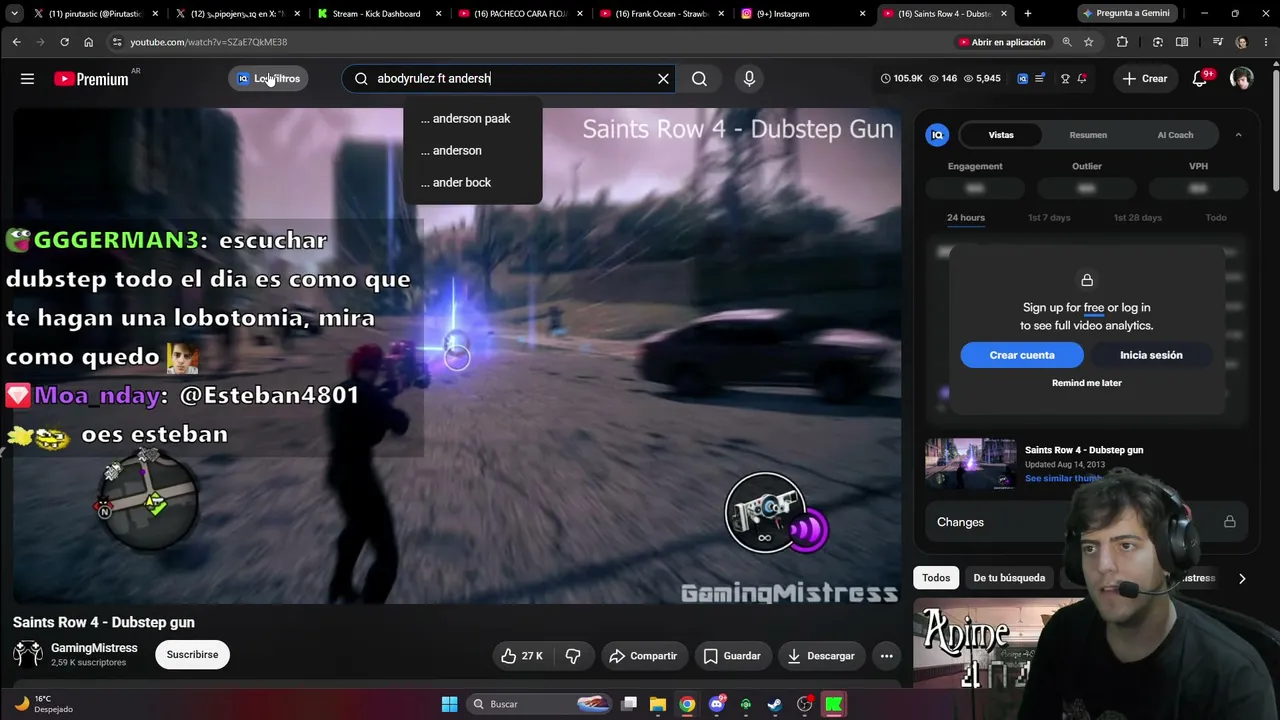Image resolution: width=1280 pixels, height=720 pixels.
Task: Open File Explorer from the taskbar
Action: tap(658, 704)
